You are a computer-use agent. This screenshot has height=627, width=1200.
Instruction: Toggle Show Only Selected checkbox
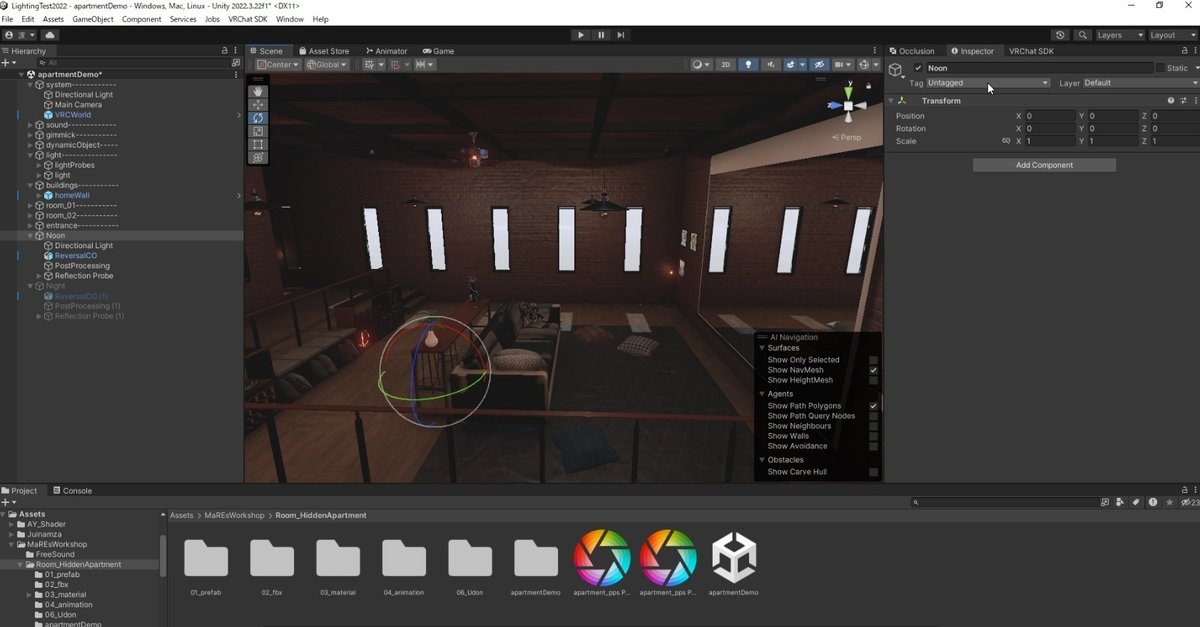[x=873, y=360]
